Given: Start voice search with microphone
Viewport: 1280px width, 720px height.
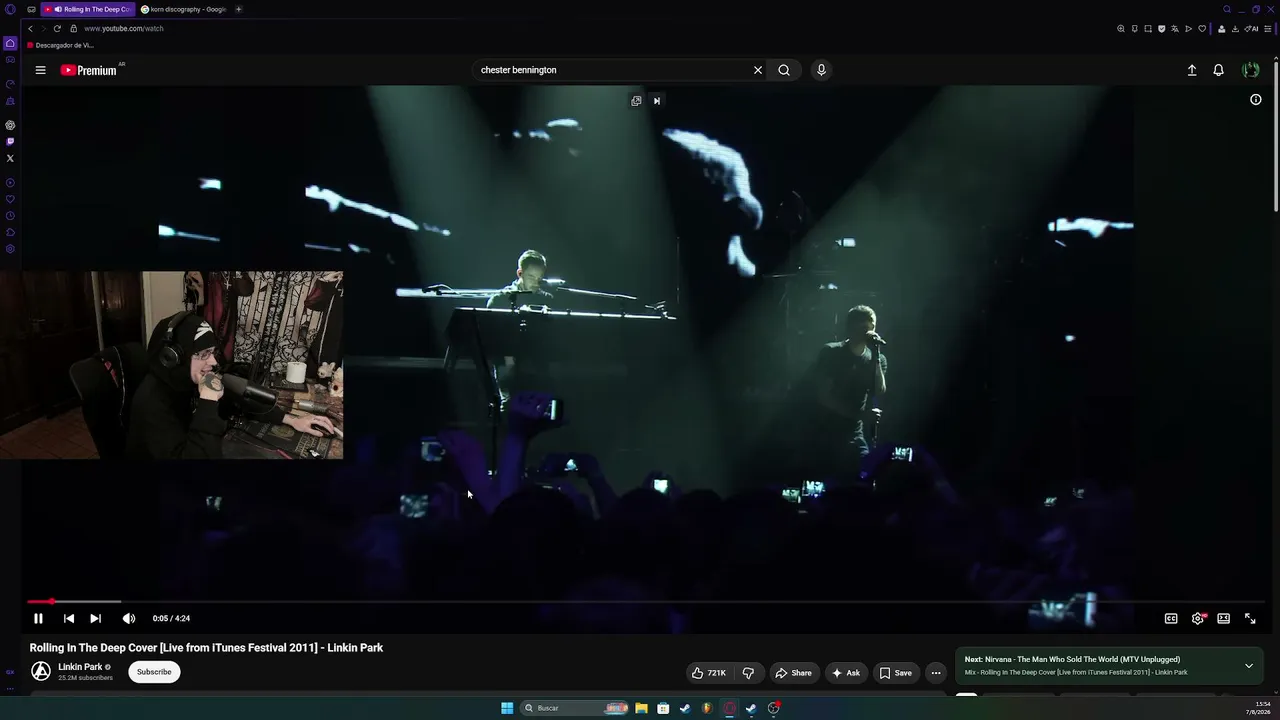Looking at the screenshot, I should click(821, 70).
